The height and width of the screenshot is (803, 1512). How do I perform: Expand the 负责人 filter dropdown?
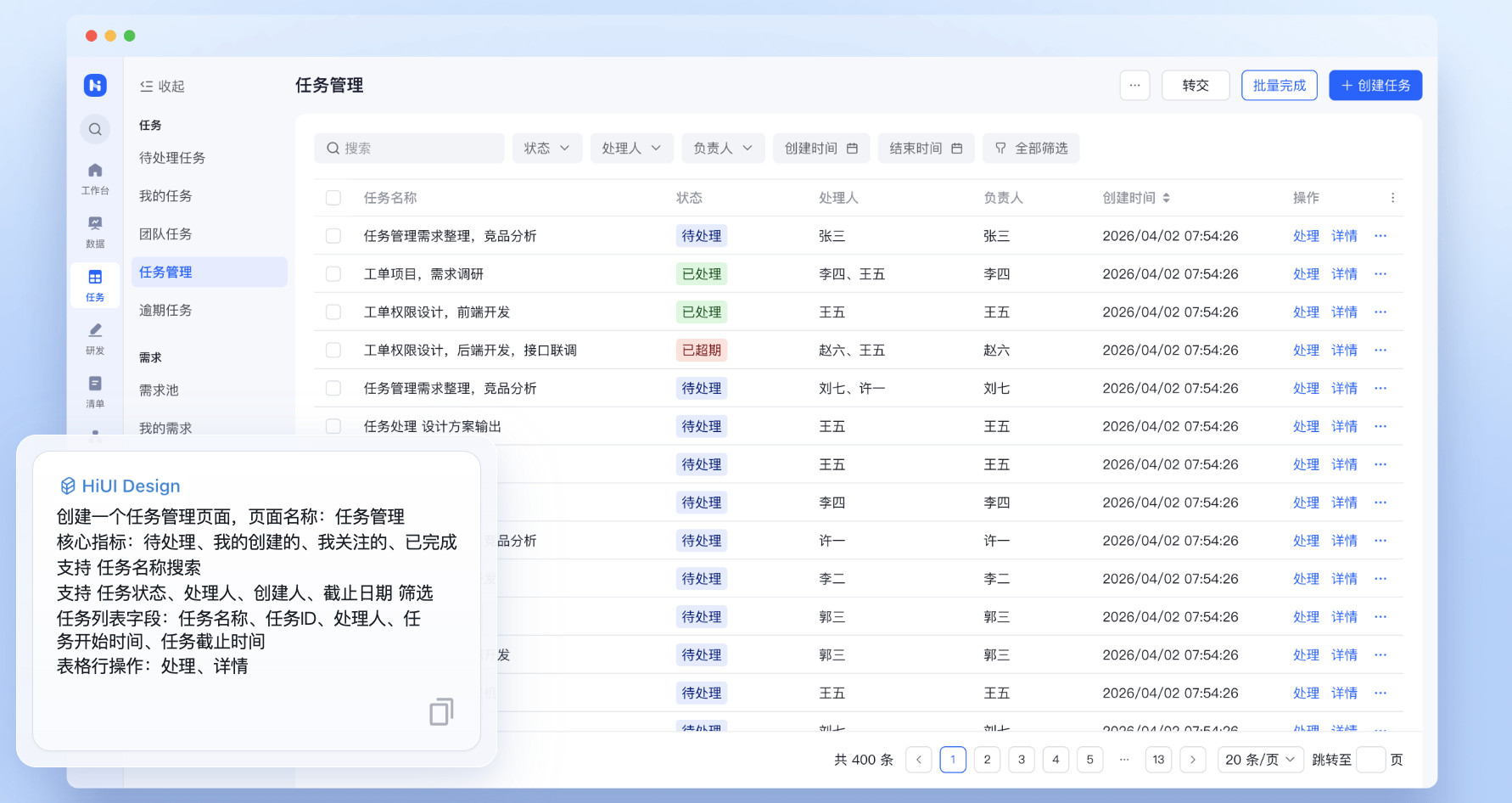click(724, 149)
